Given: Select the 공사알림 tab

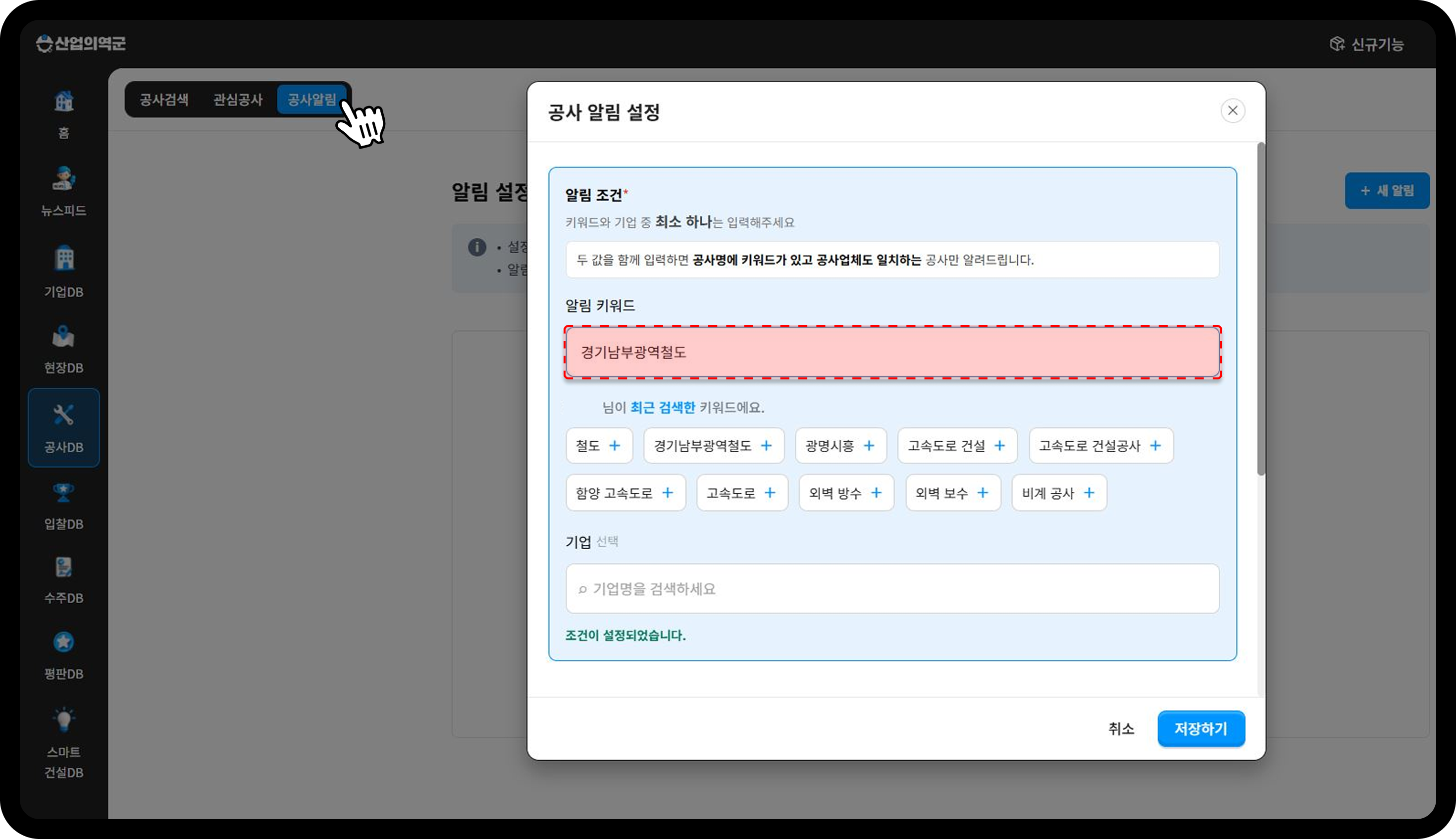Looking at the screenshot, I should (x=312, y=99).
